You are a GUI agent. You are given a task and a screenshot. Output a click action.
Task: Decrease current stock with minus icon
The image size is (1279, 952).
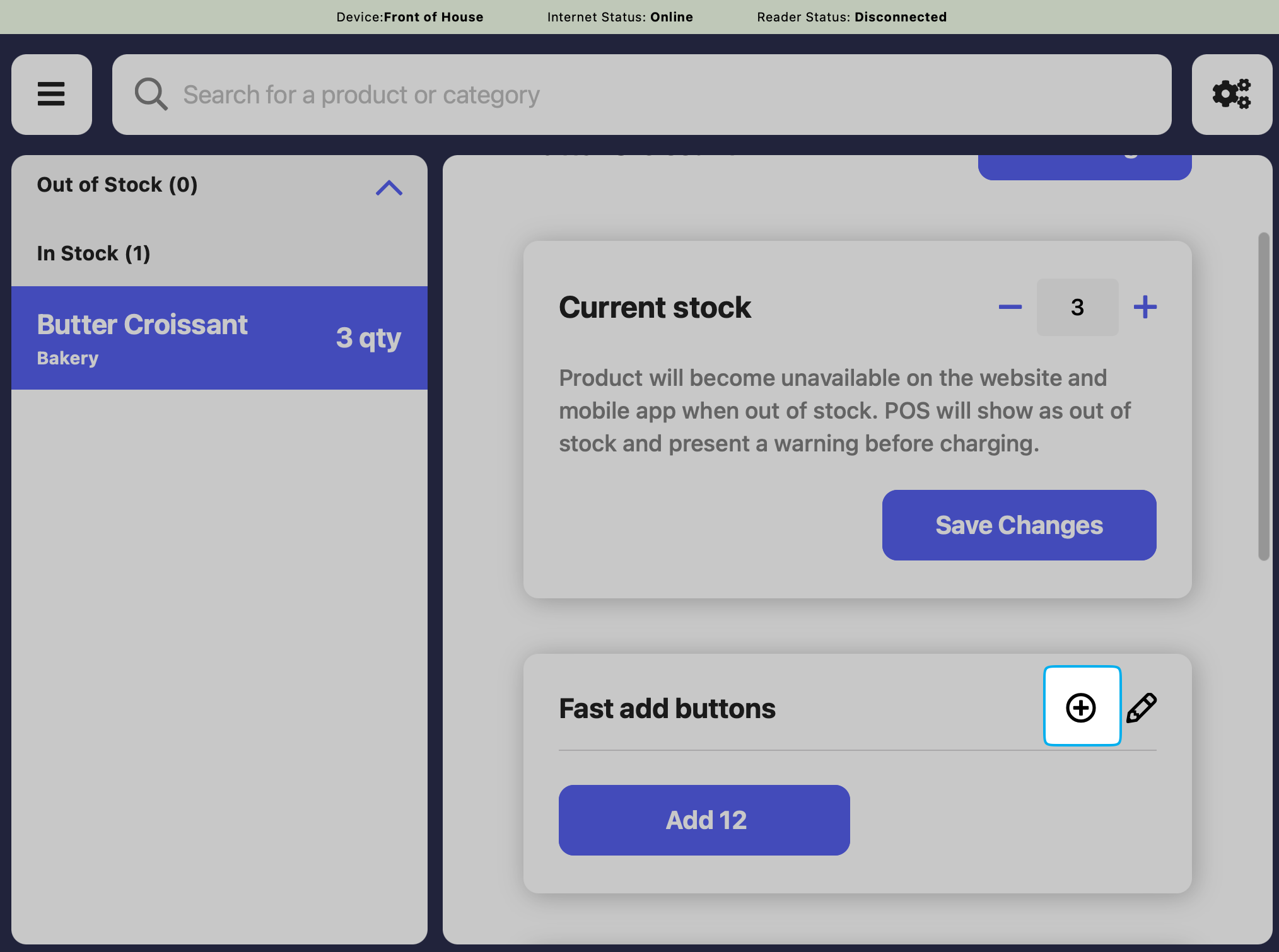pos(1010,307)
